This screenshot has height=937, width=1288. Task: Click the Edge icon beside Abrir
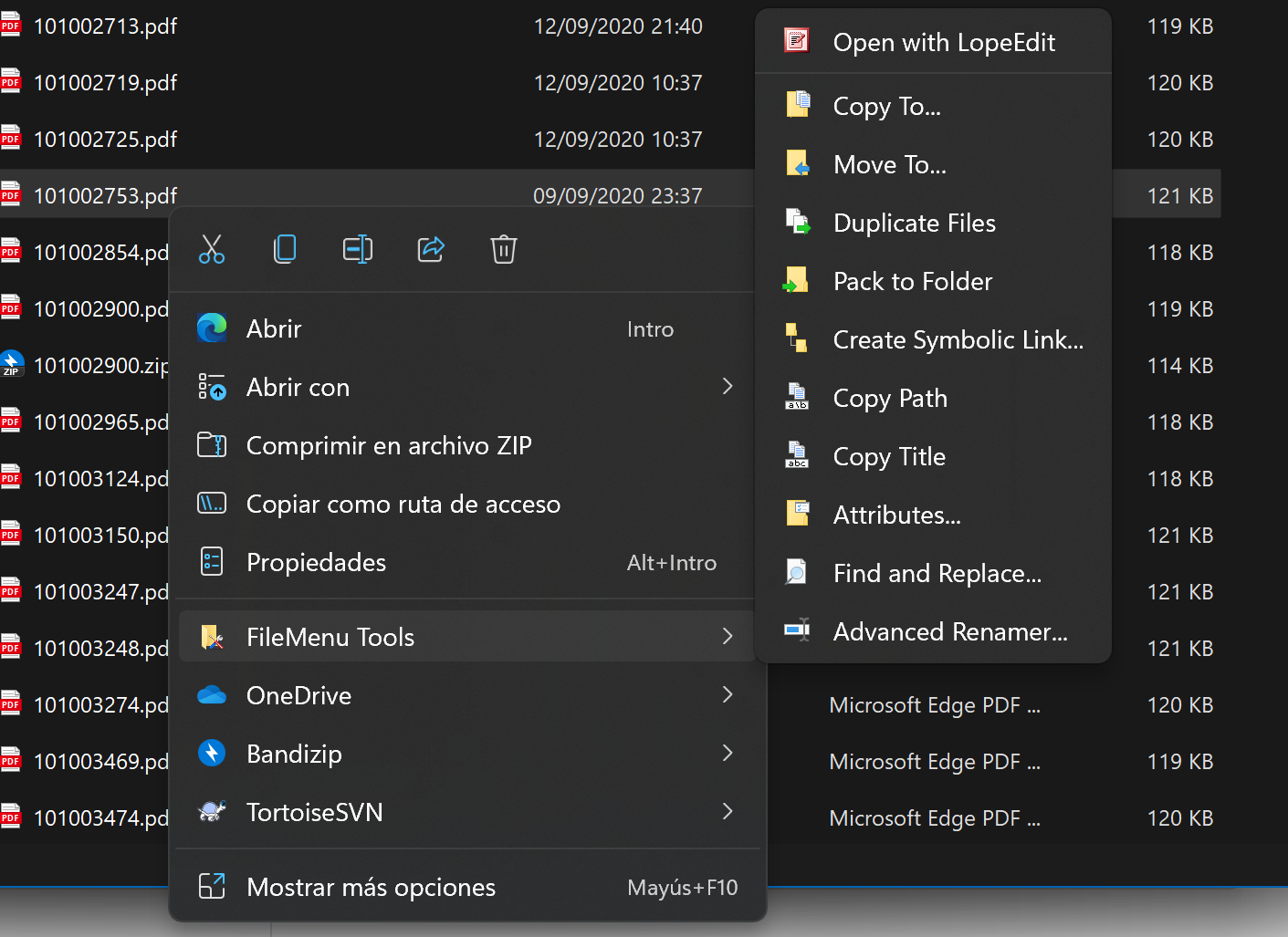[212, 328]
